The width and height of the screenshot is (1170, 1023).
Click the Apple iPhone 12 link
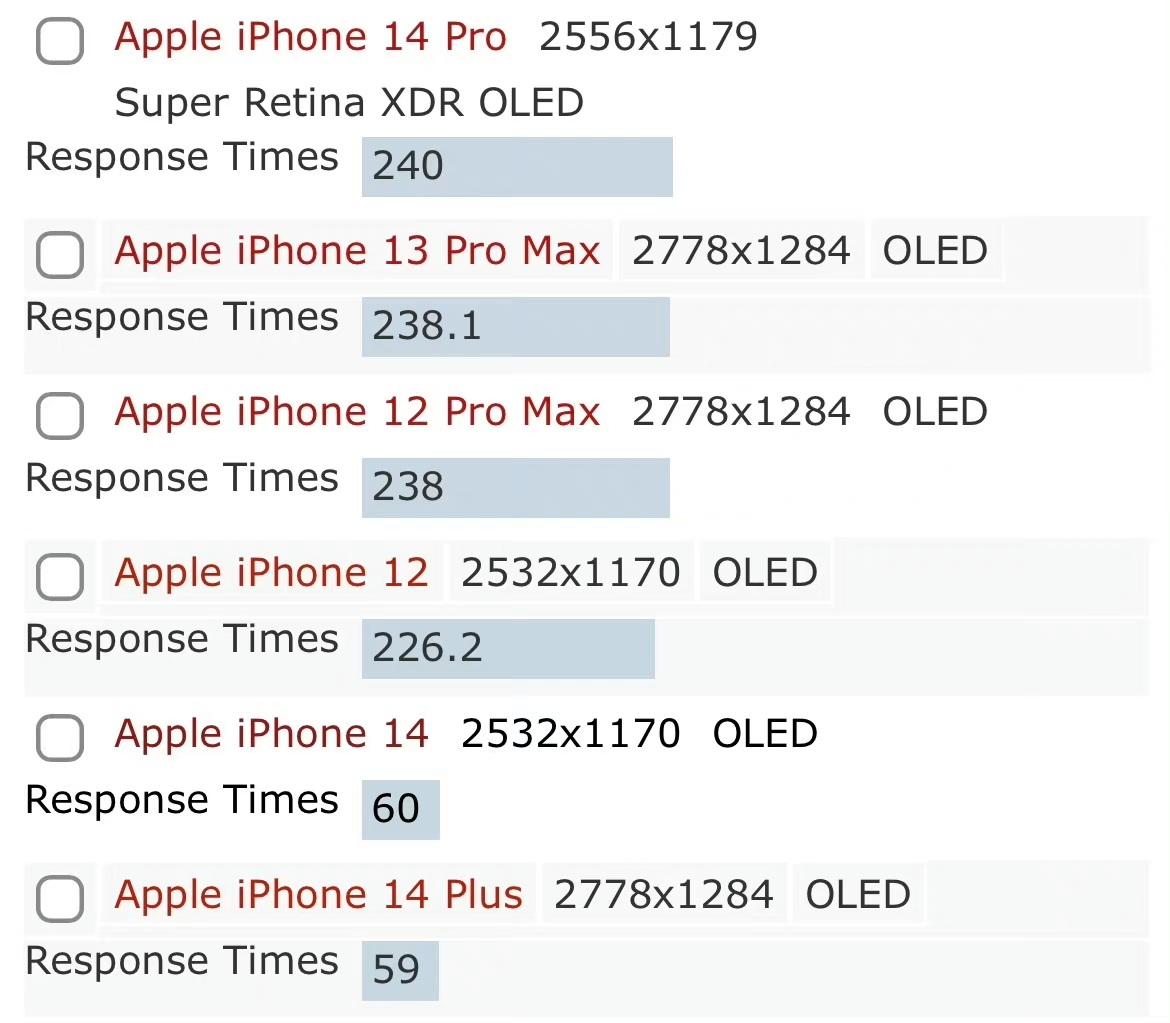coord(271,572)
